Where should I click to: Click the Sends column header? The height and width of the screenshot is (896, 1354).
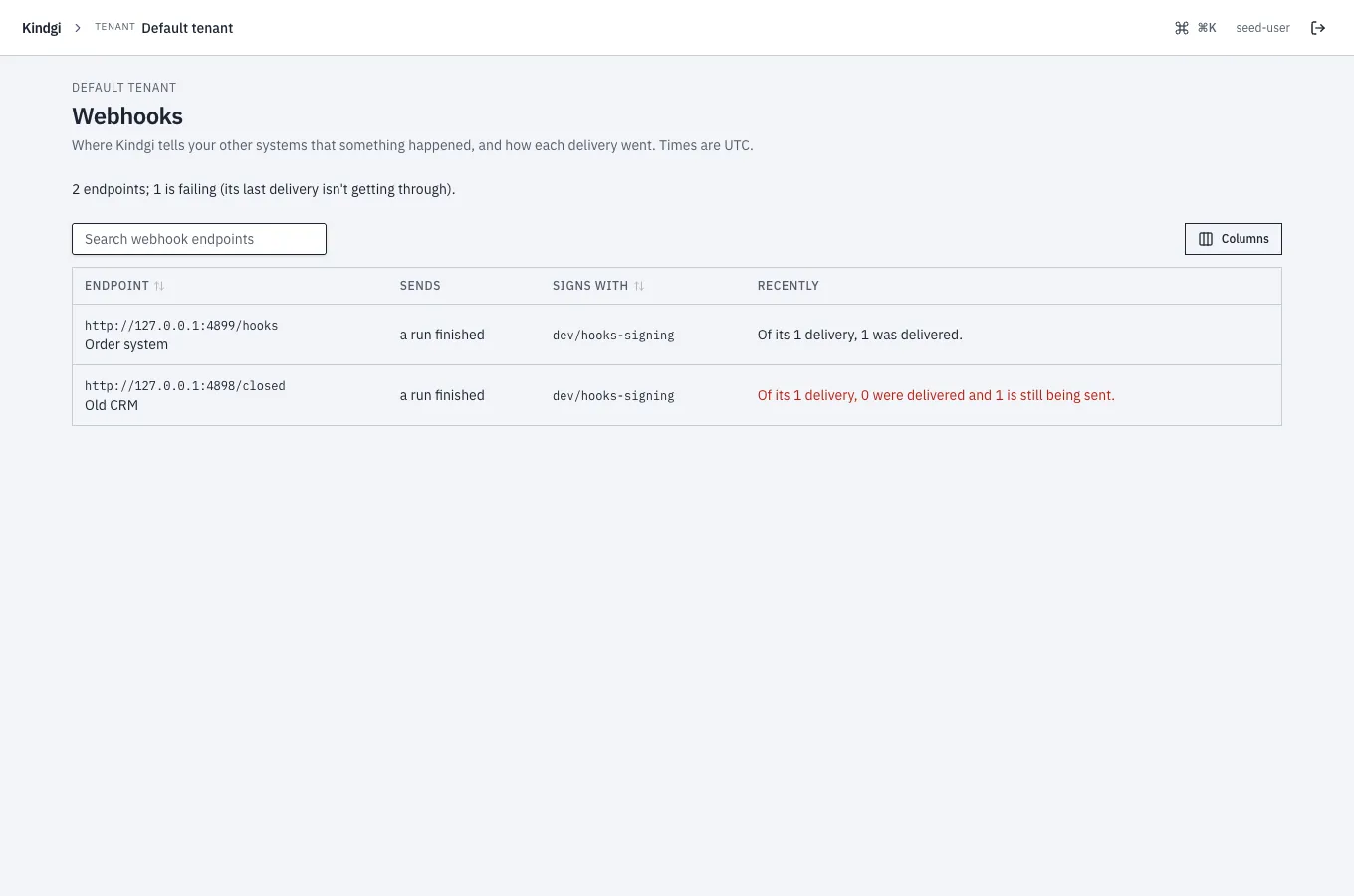pyautogui.click(x=420, y=286)
